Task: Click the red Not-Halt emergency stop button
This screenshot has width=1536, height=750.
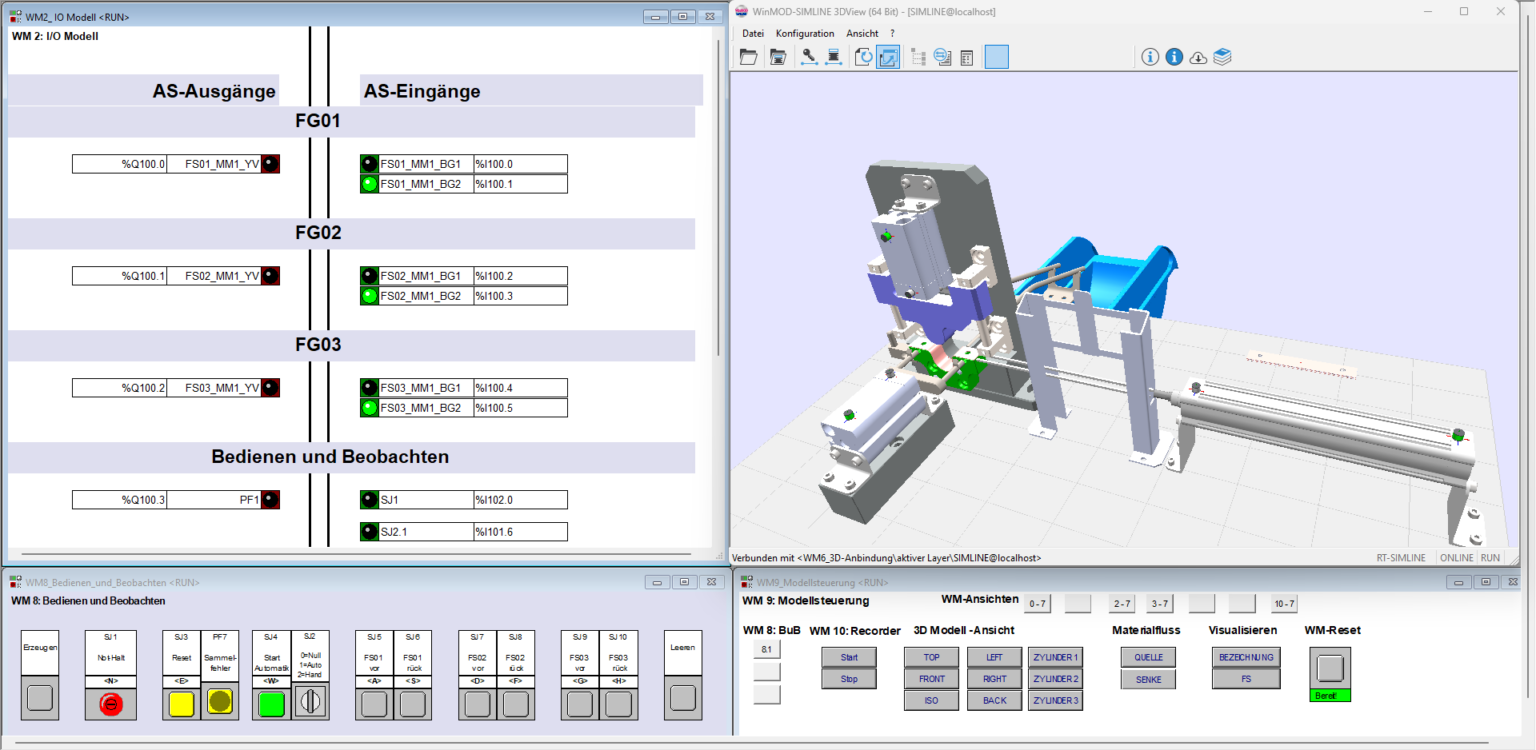Action: click(110, 704)
